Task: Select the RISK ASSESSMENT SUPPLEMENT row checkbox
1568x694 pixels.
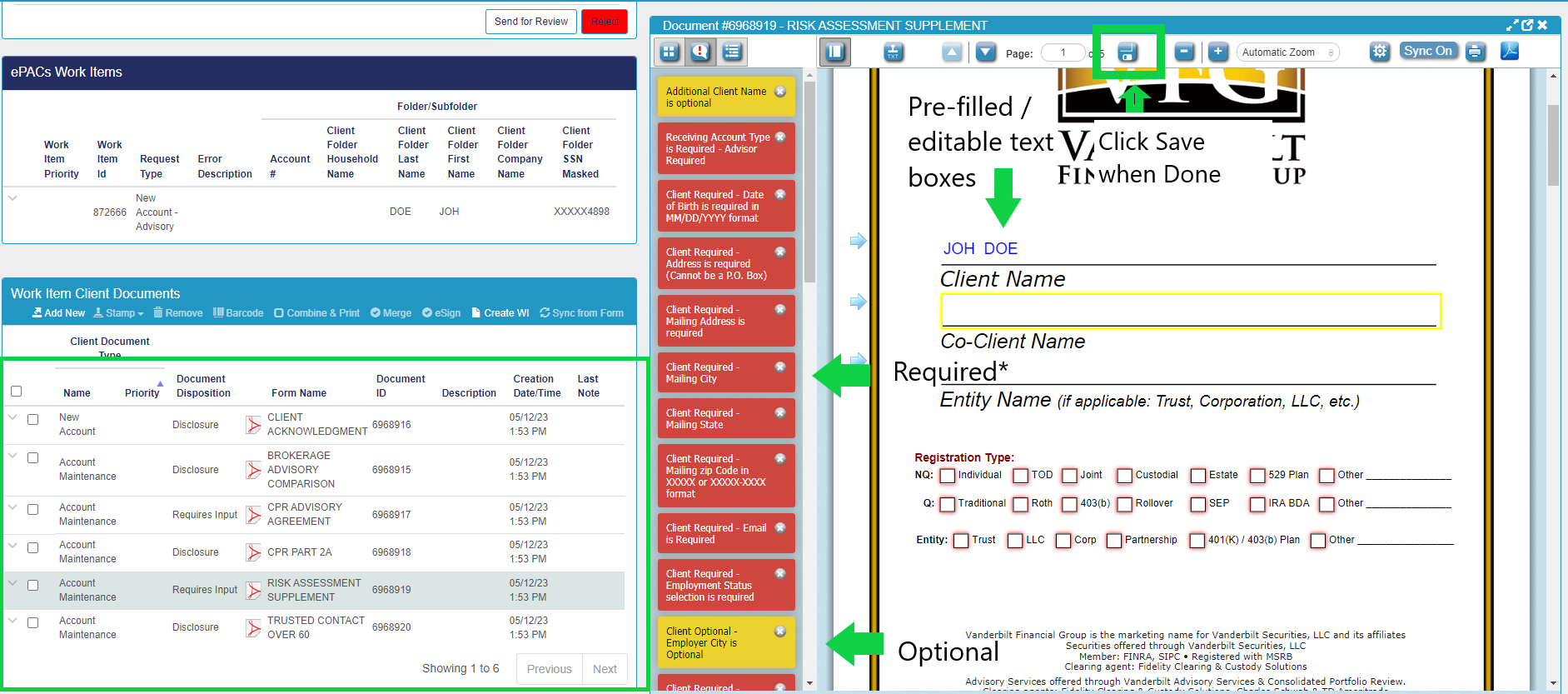Action: tap(33, 586)
